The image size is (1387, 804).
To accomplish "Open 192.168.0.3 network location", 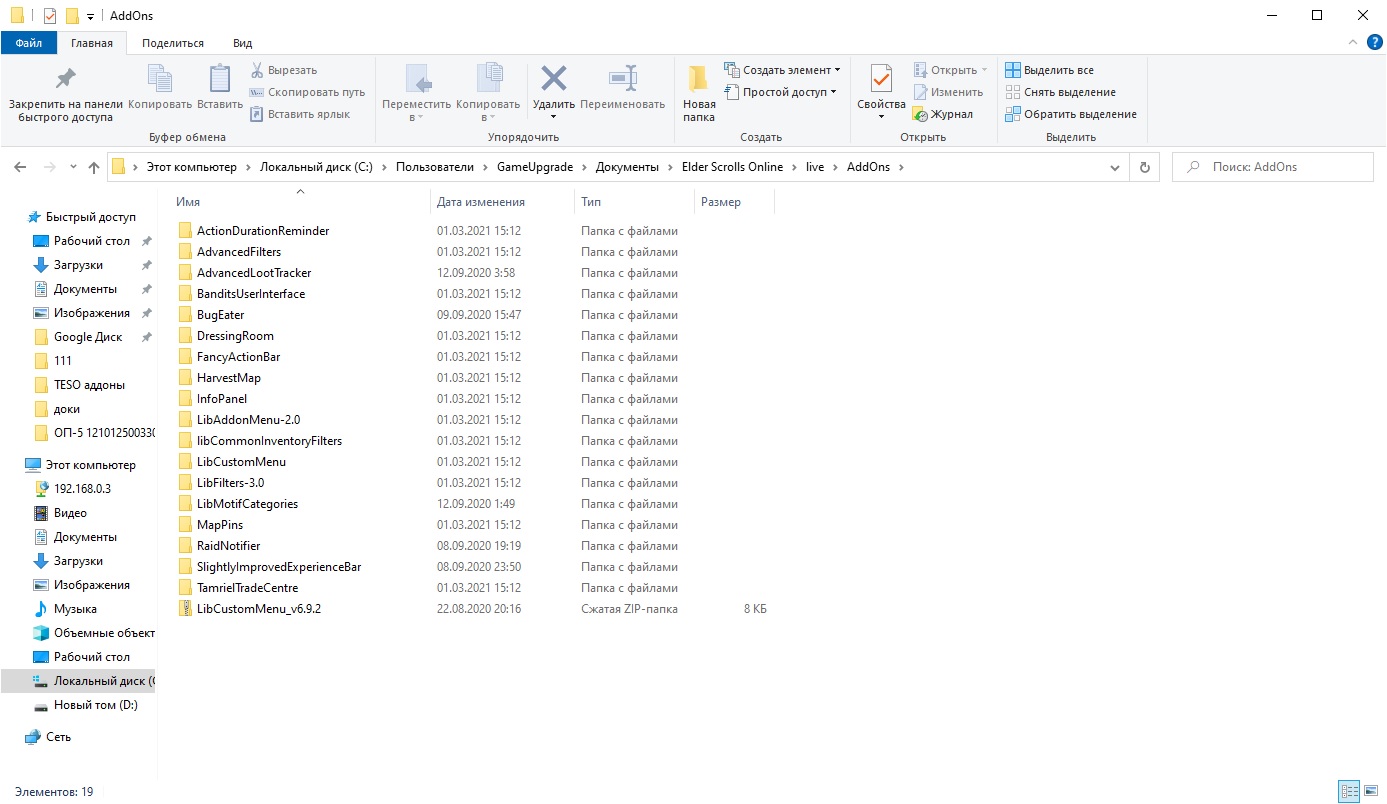I will [x=82, y=489].
